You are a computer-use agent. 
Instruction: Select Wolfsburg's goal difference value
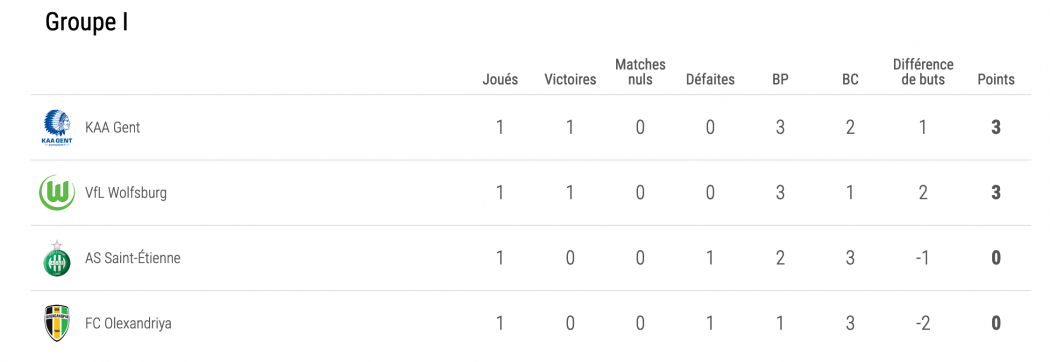pyautogui.click(x=923, y=193)
